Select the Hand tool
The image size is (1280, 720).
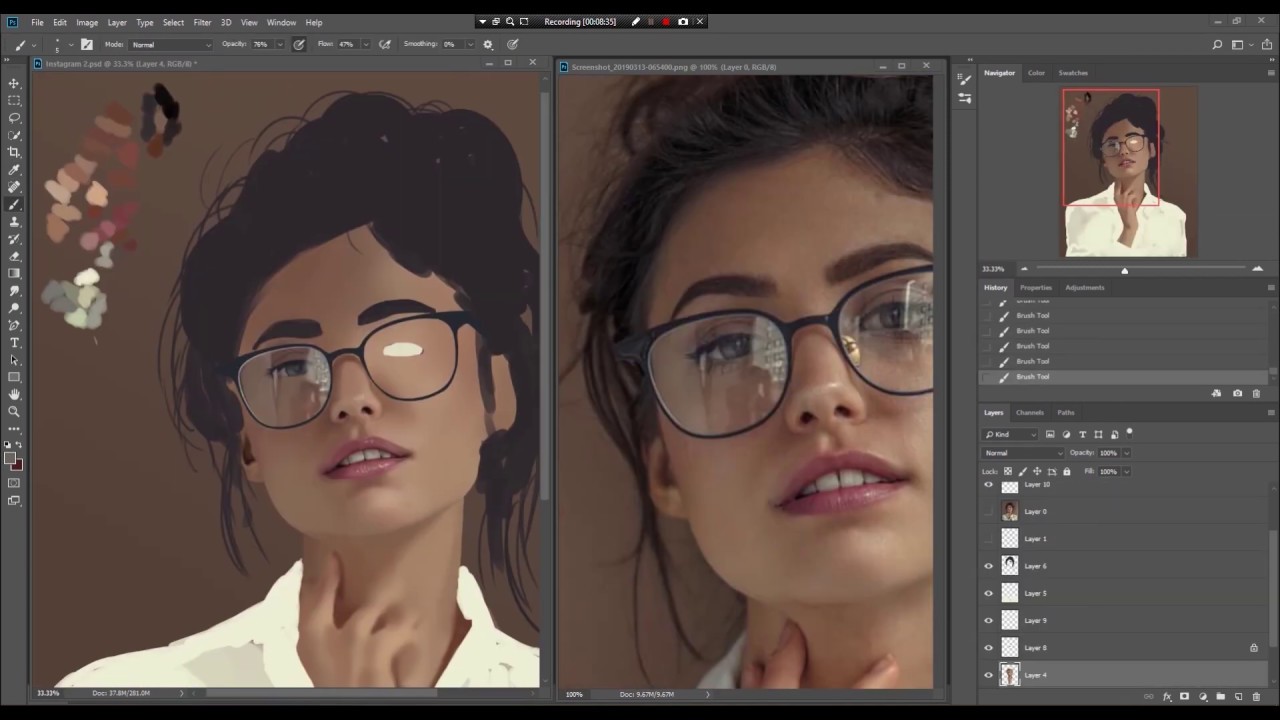click(x=14, y=394)
